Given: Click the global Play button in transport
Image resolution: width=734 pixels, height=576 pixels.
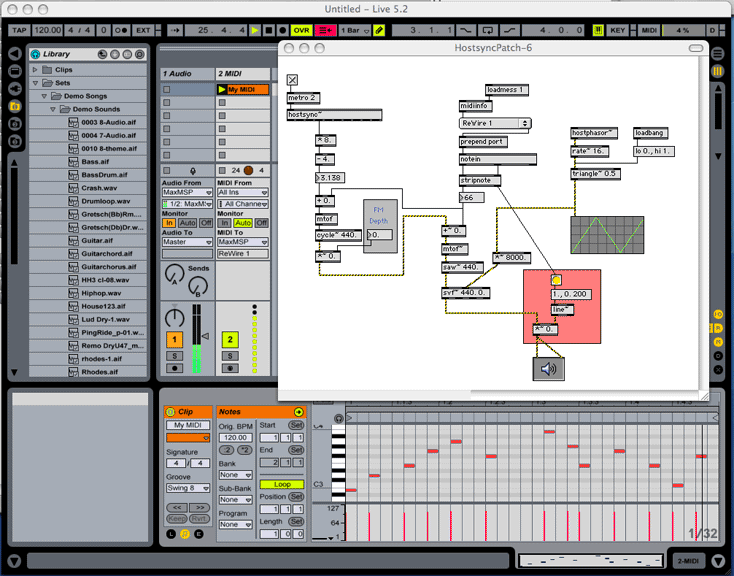Looking at the screenshot, I should pyautogui.click(x=255, y=30).
